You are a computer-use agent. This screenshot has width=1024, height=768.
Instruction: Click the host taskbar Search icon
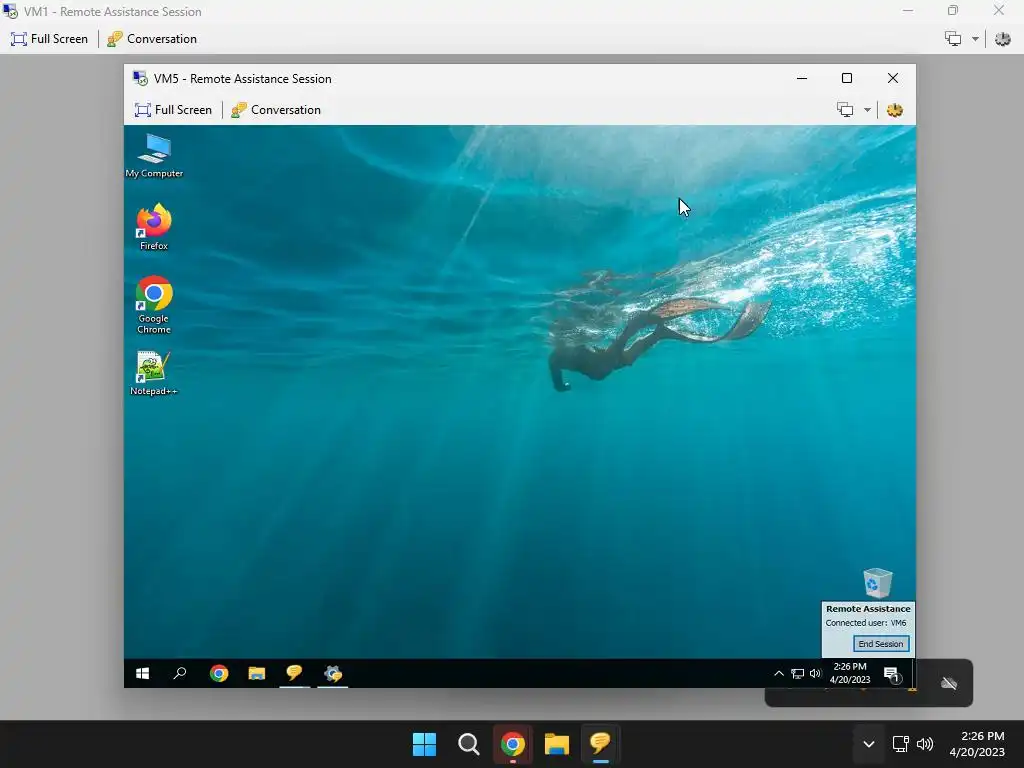pyautogui.click(x=468, y=744)
